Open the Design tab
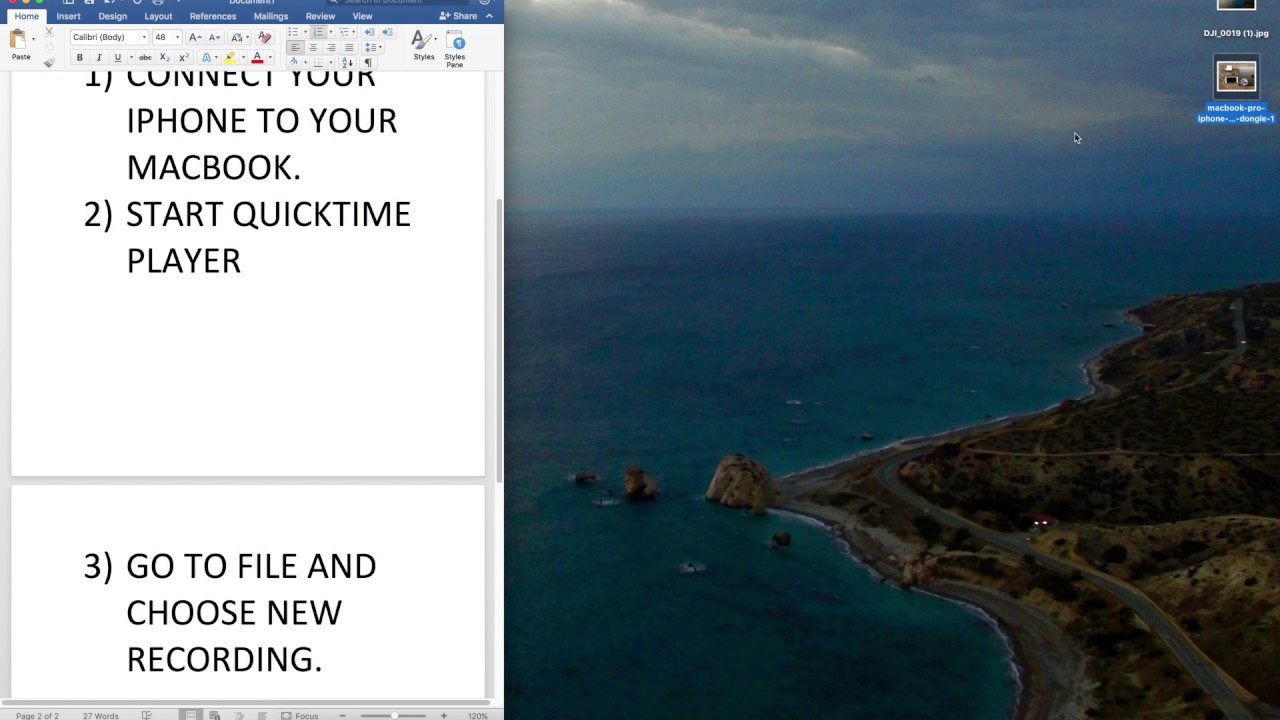The image size is (1280, 720). coord(112,16)
